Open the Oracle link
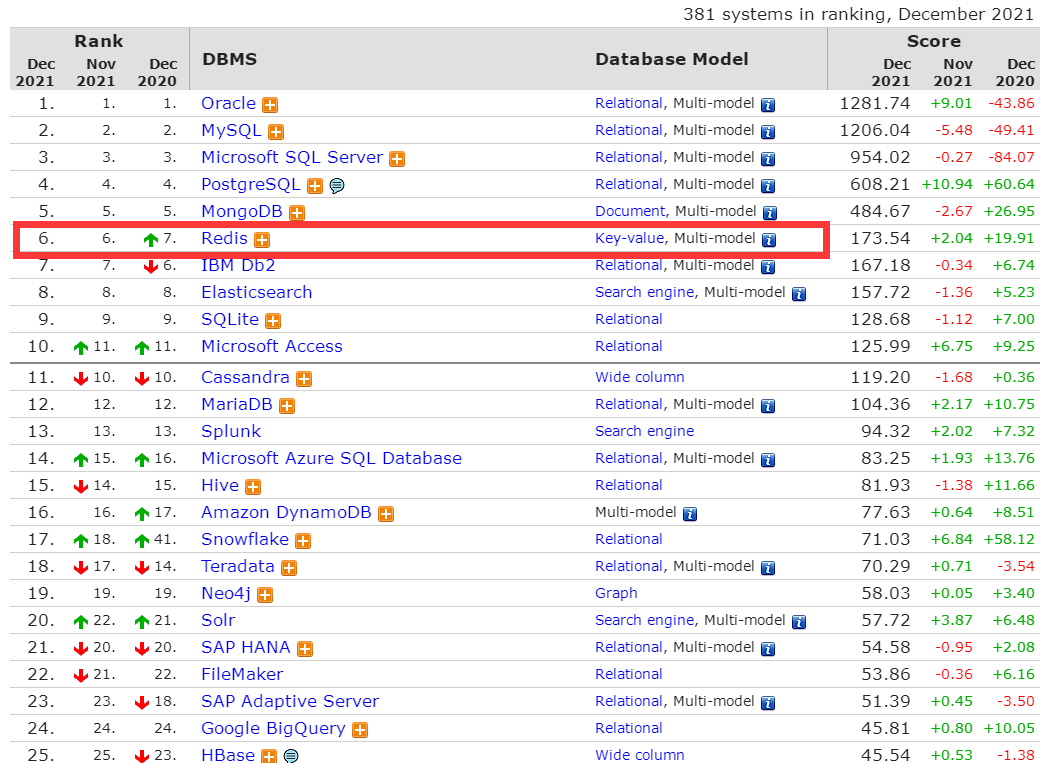This screenshot has width=1054, height=763. pyautogui.click(x=229, y=104)
